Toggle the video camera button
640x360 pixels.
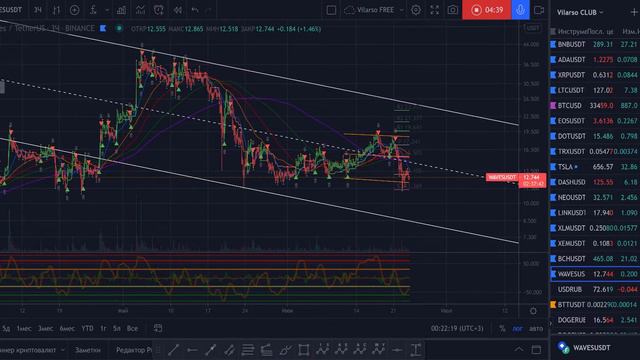point(539,10)
